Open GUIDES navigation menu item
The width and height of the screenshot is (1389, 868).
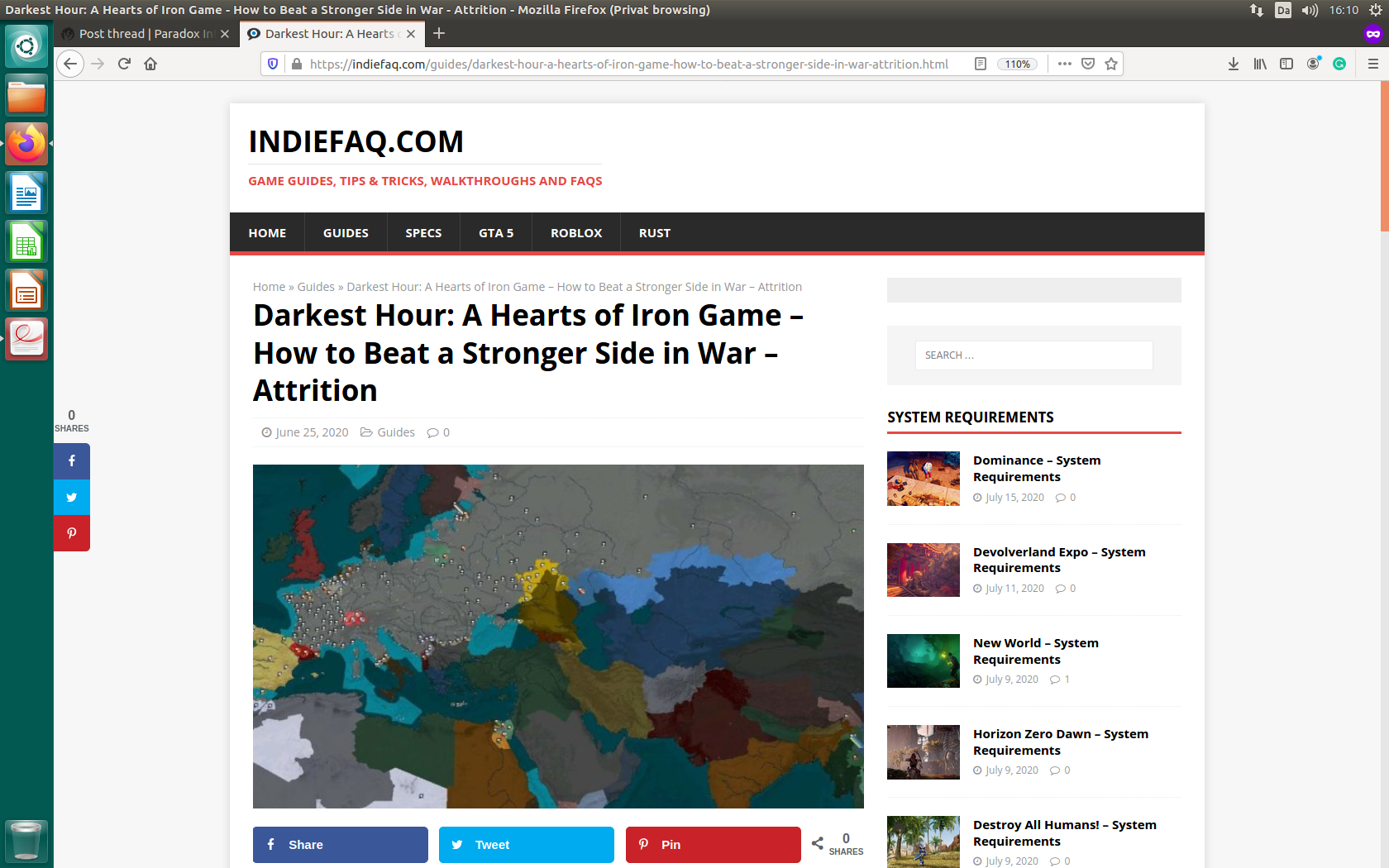coord(346,233)
